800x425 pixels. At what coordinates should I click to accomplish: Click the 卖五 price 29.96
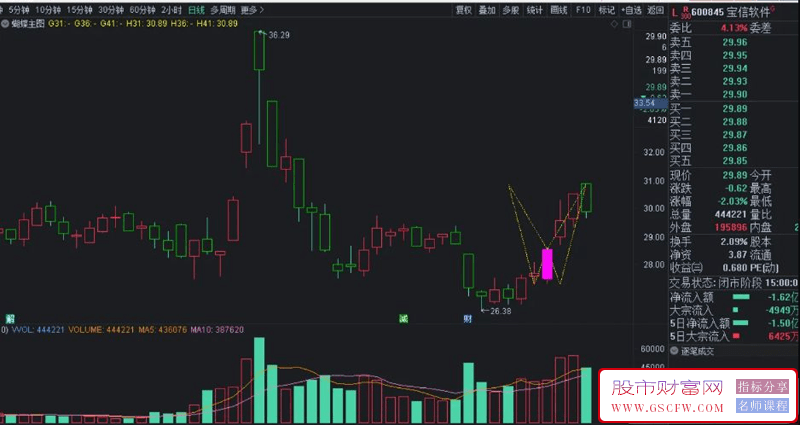tap(735, 42)
